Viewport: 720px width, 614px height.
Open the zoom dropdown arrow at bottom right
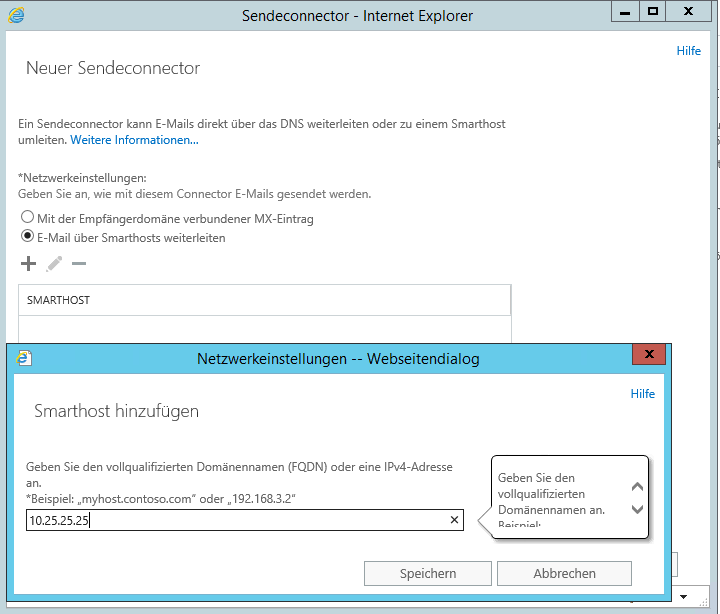683,597
